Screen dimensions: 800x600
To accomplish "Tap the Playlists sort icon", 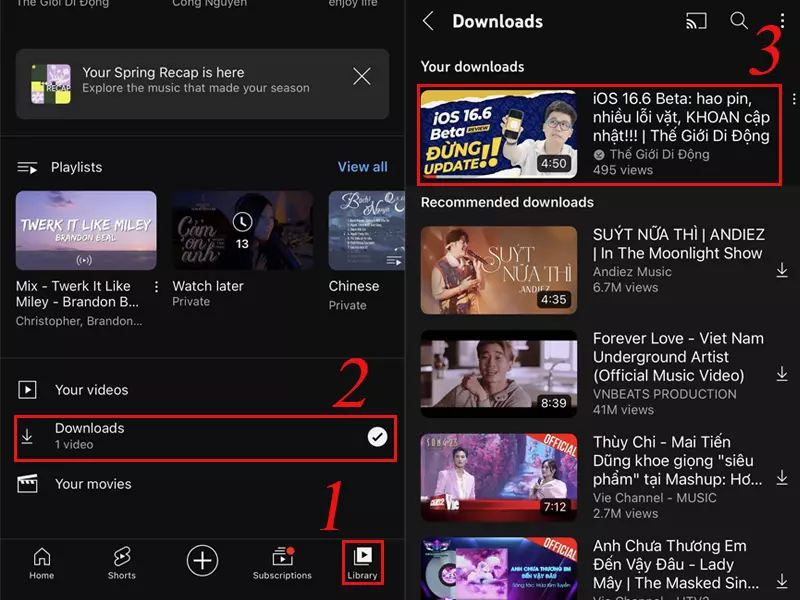I will (x=27, y=167).
